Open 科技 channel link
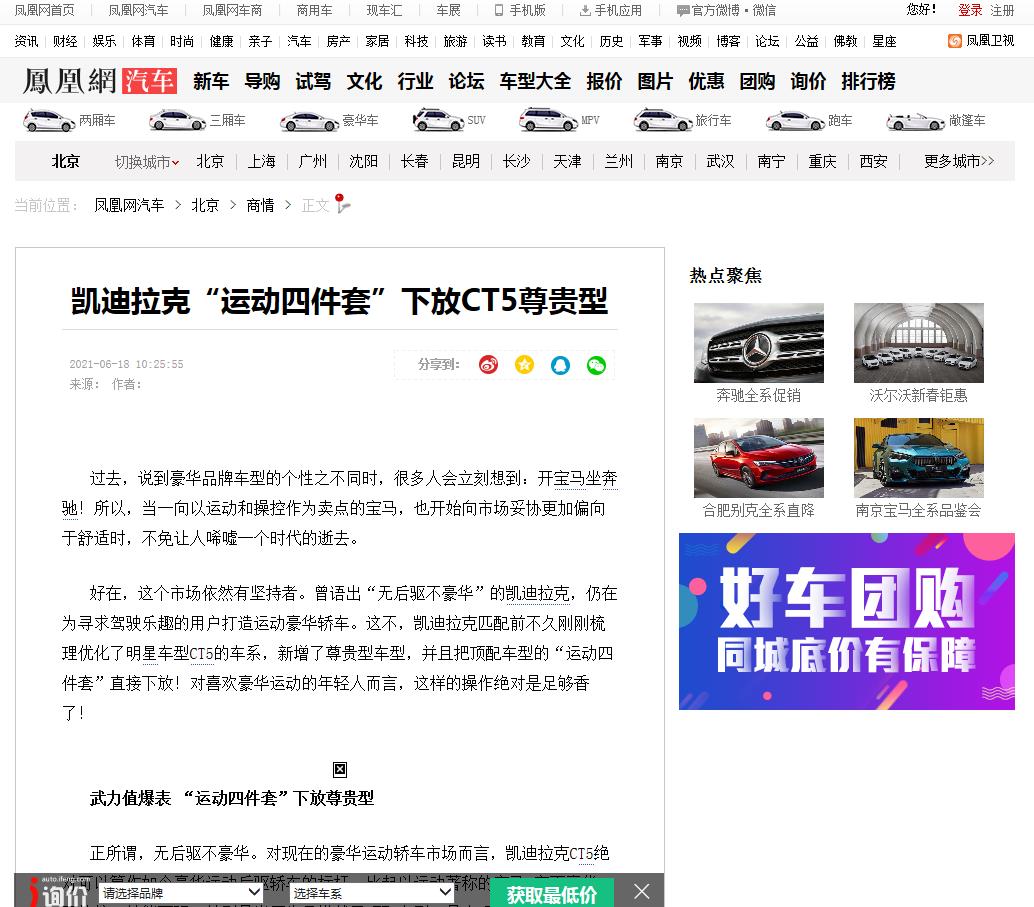 pos(416,41)
